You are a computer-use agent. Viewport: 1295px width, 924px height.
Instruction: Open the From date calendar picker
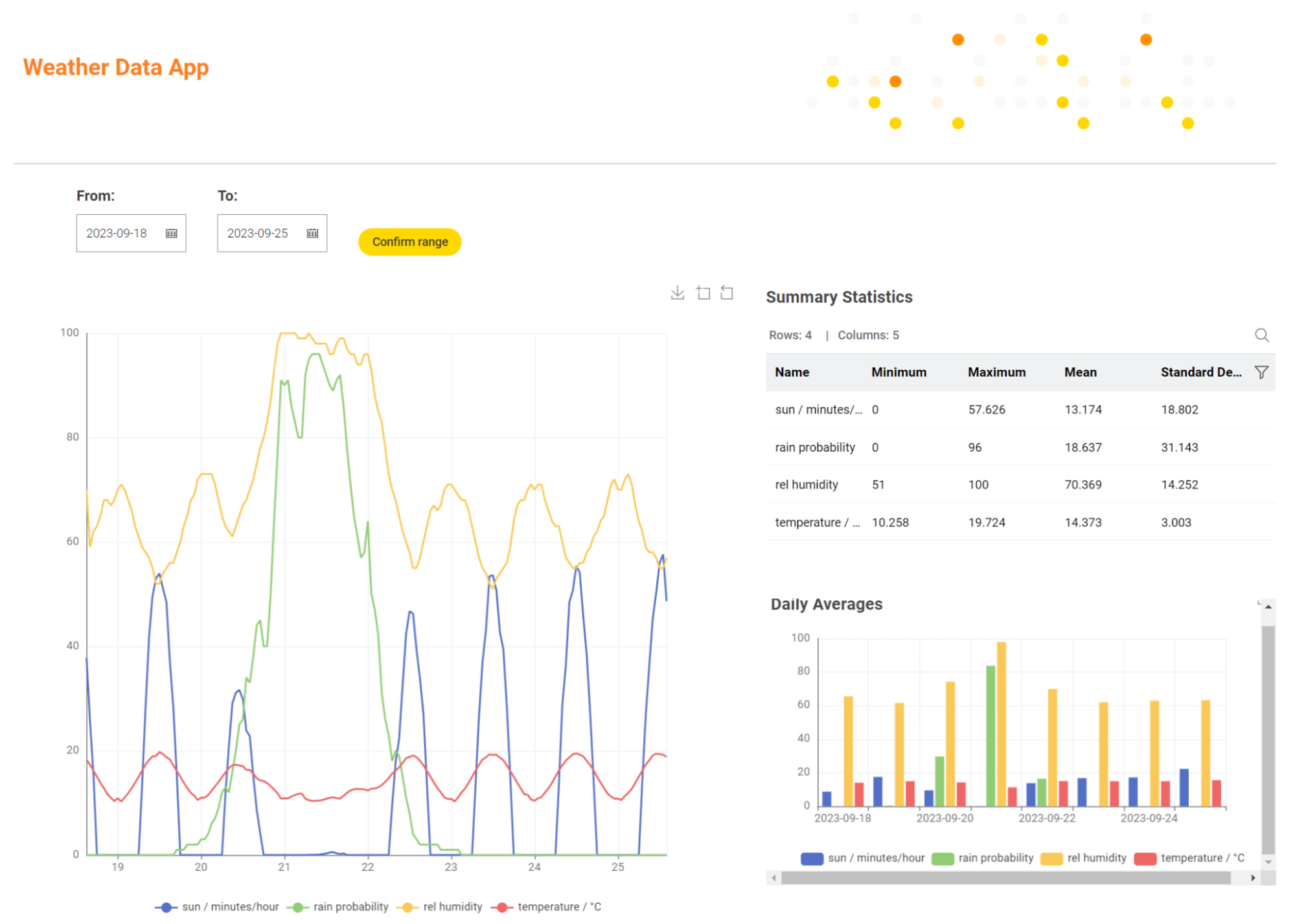tap(171, 233)
